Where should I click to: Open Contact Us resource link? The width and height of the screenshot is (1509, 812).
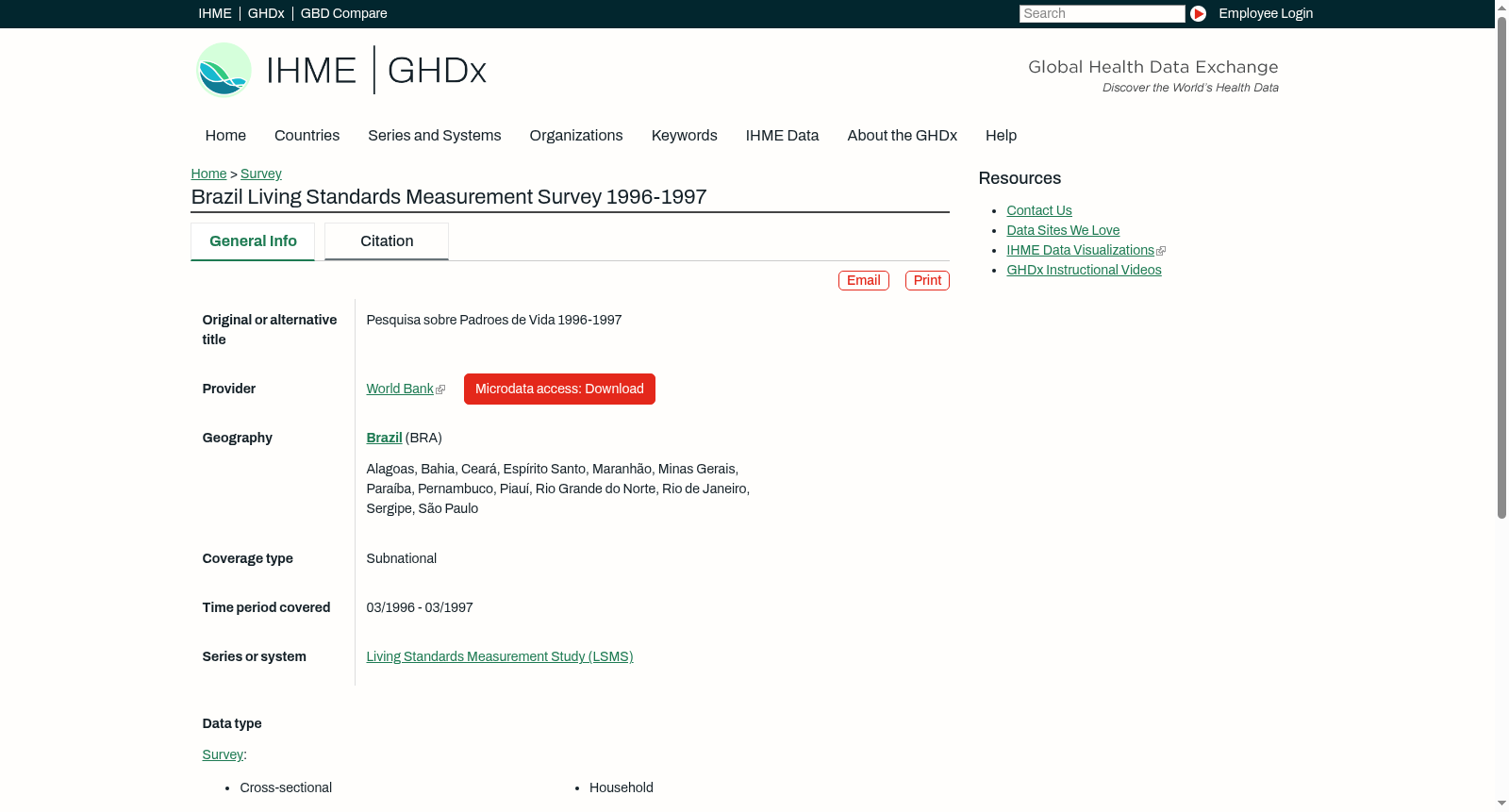1039,211
